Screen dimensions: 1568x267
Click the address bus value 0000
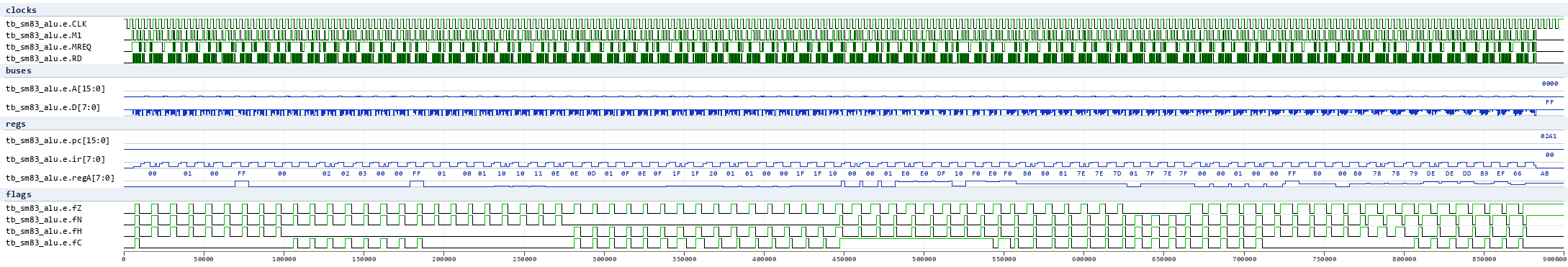coord(1549,83)
